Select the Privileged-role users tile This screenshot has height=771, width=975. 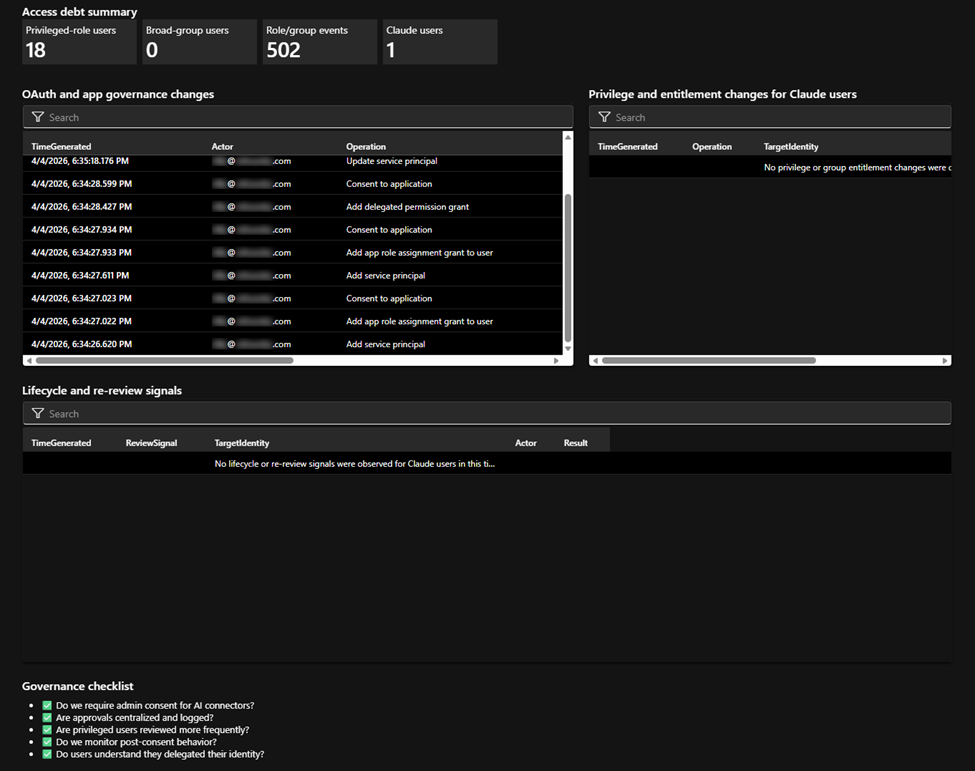tap(79, 43)
